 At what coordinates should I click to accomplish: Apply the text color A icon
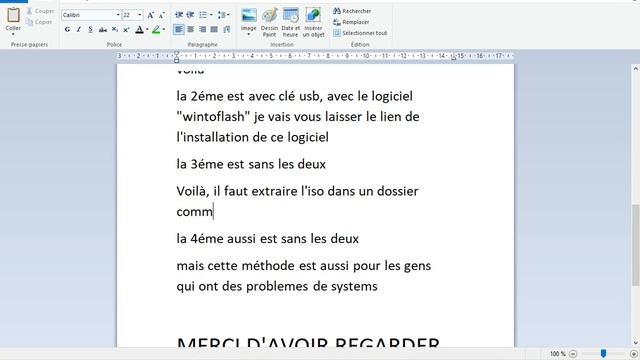click(x=140, y=29)
